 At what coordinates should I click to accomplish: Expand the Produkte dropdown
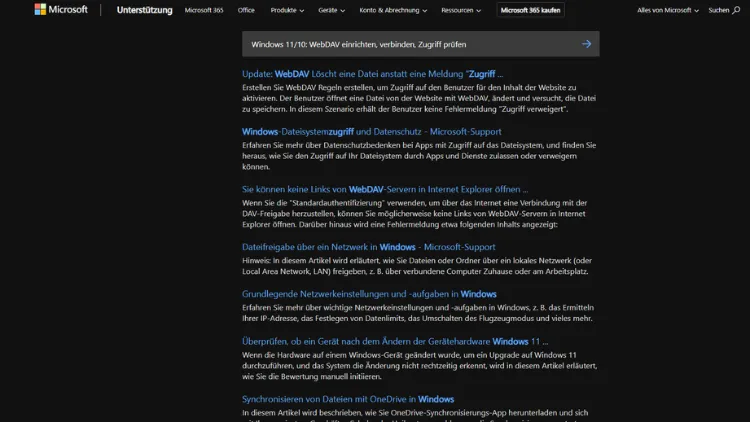coord(287,10)
